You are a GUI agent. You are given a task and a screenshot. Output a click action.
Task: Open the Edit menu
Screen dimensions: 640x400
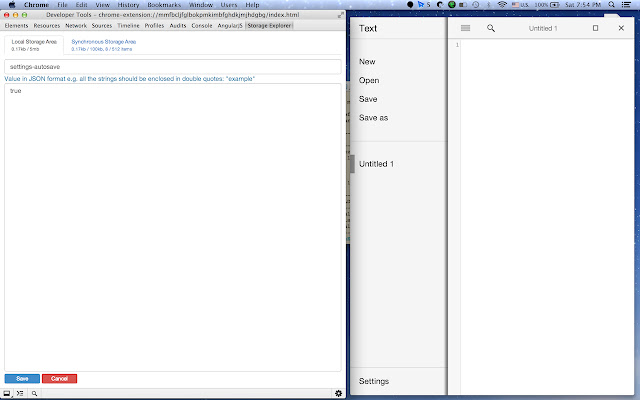tap(82, 4)
